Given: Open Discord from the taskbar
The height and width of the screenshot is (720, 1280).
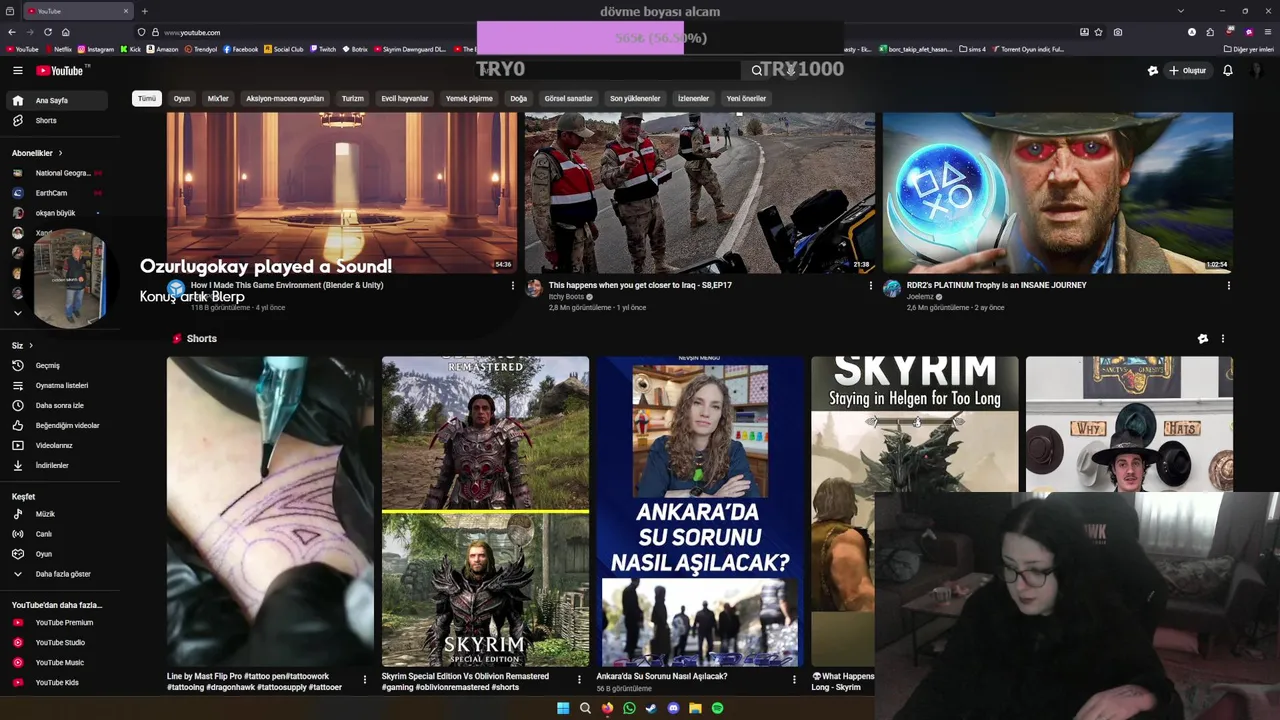Looking at the screenshot, I should [673, 708].
